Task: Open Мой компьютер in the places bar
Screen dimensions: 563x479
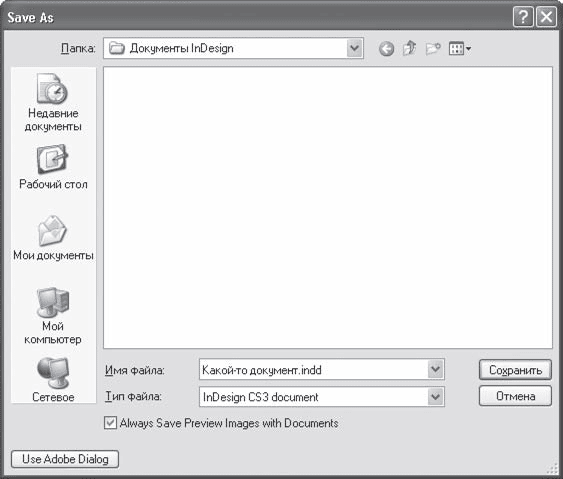Action: click(53, 316)
